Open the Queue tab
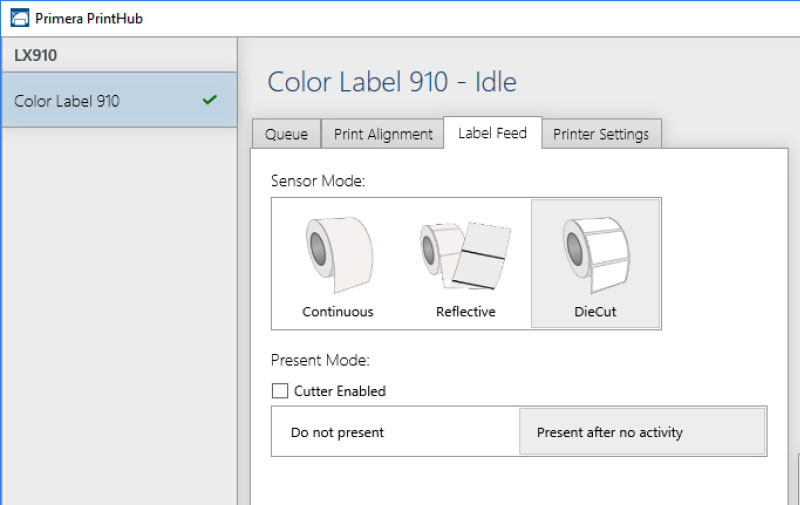The image size is (800, 505). (x=286, y=134)
